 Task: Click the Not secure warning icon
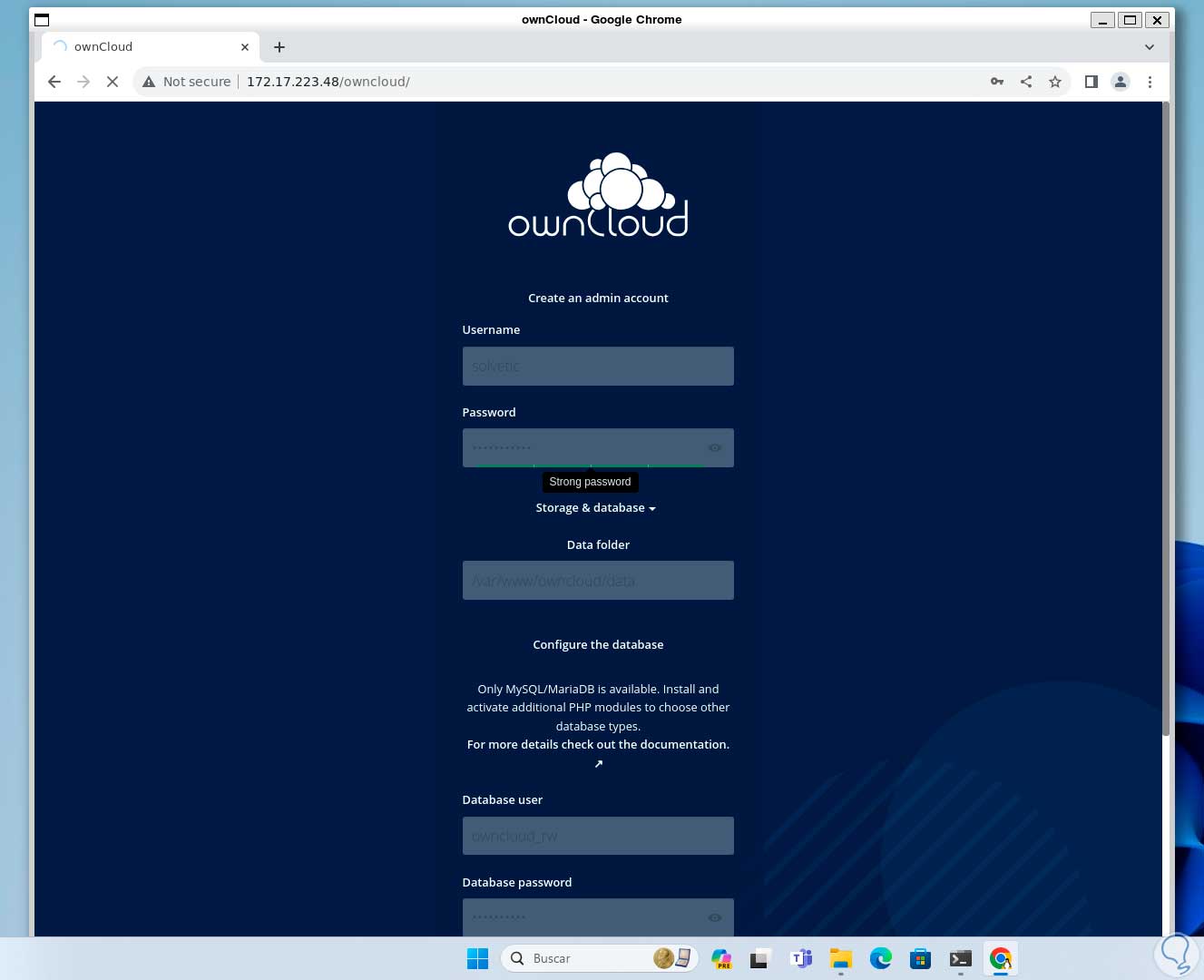click(x=149, y=82)
